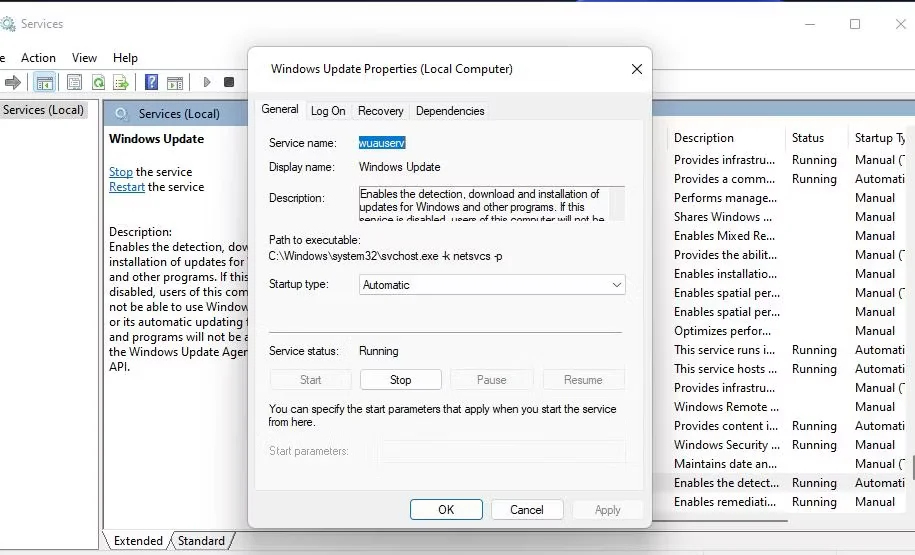Click the Start parameters input field
Screen dimensions: 915x555
point(501,451)
